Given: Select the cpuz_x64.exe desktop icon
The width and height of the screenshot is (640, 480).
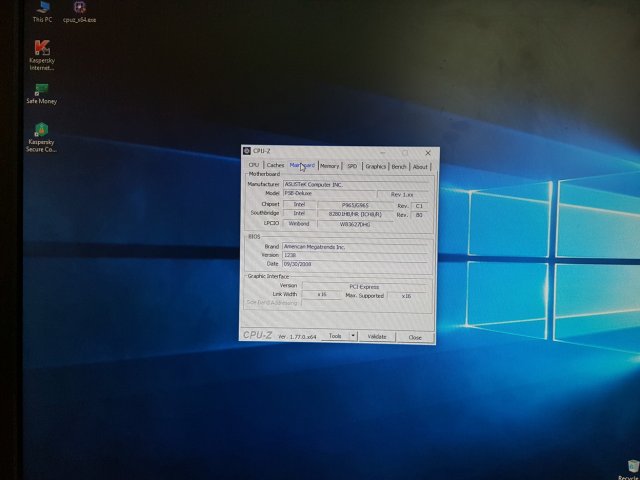Looking at the screenshot, I should coord(79,9).
